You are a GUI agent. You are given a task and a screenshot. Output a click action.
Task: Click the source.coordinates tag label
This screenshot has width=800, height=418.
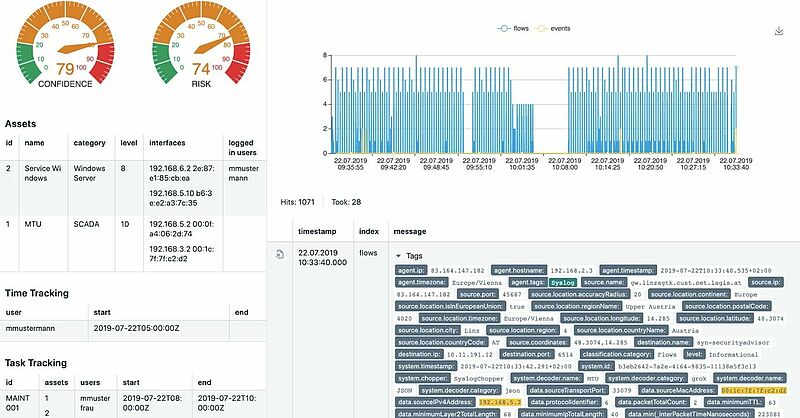pos(538,342)
